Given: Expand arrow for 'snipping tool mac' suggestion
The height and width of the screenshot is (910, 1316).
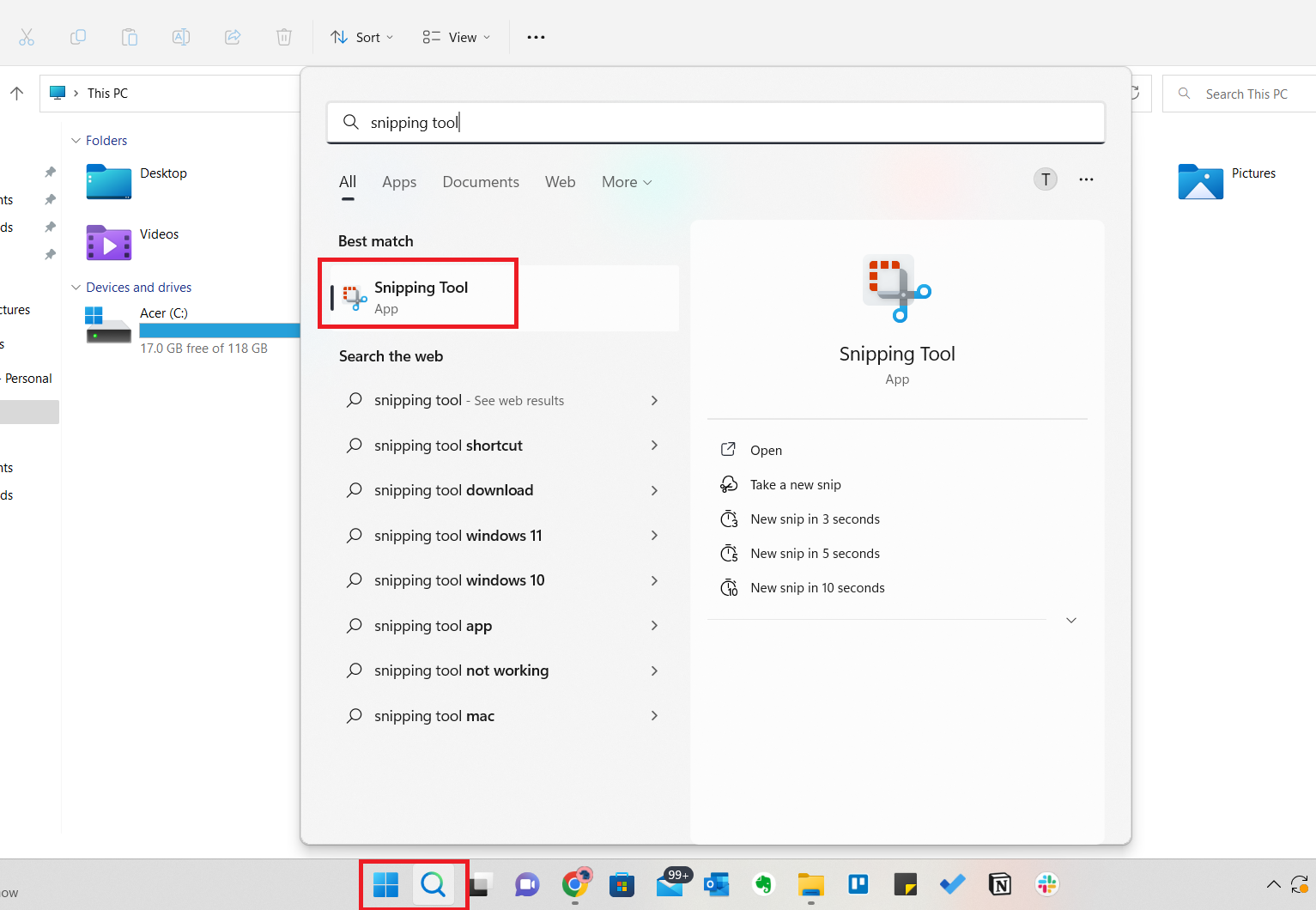Looking at the screenshot, I should 654,716.
